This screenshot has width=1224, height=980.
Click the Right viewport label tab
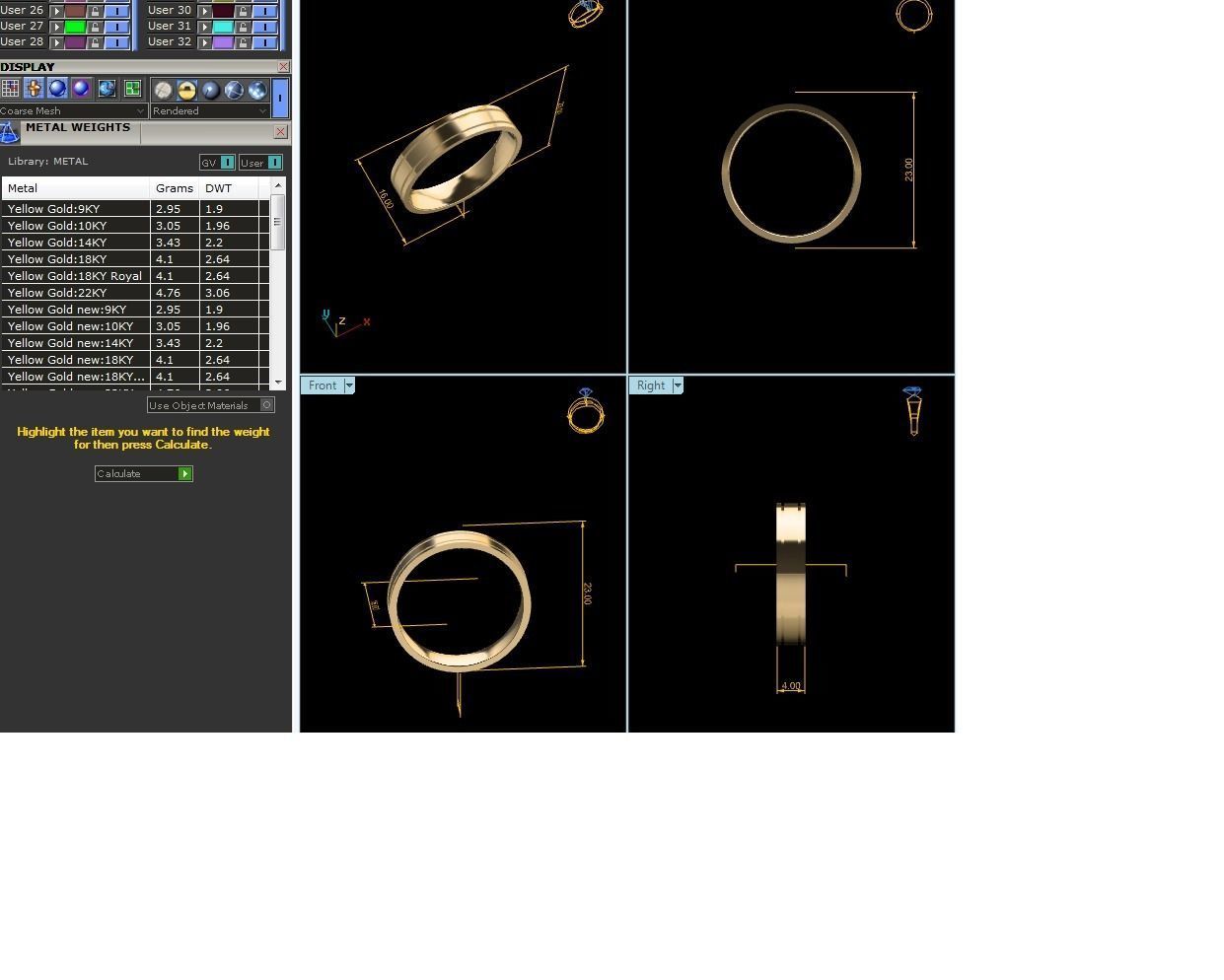[651, 385]
